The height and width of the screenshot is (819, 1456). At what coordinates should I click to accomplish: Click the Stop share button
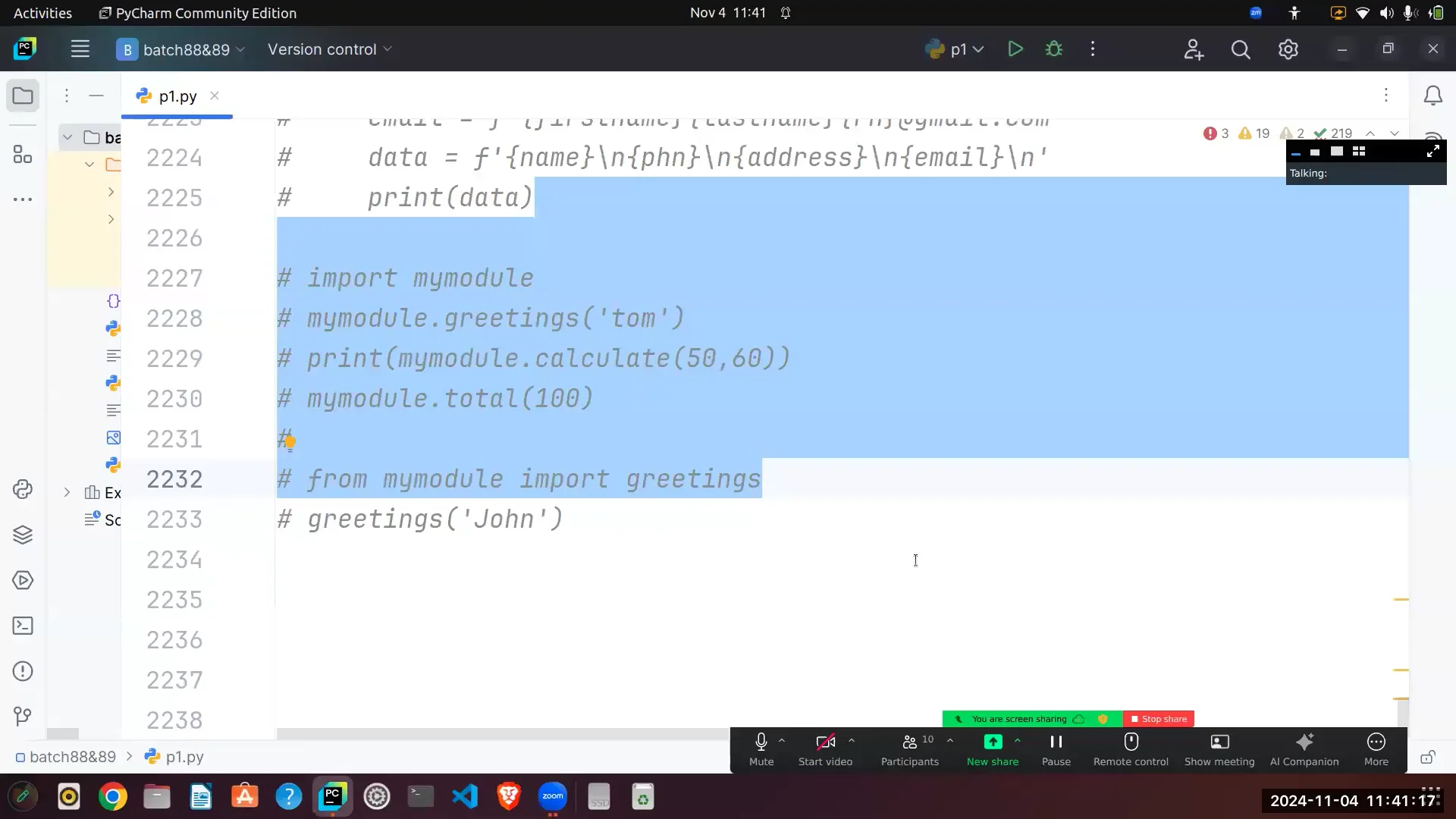(x=1158, y=719)
